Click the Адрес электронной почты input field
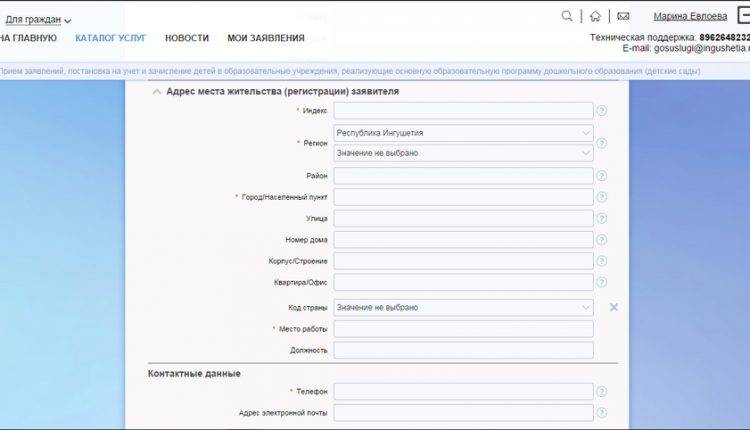 (x=463, y=413)
